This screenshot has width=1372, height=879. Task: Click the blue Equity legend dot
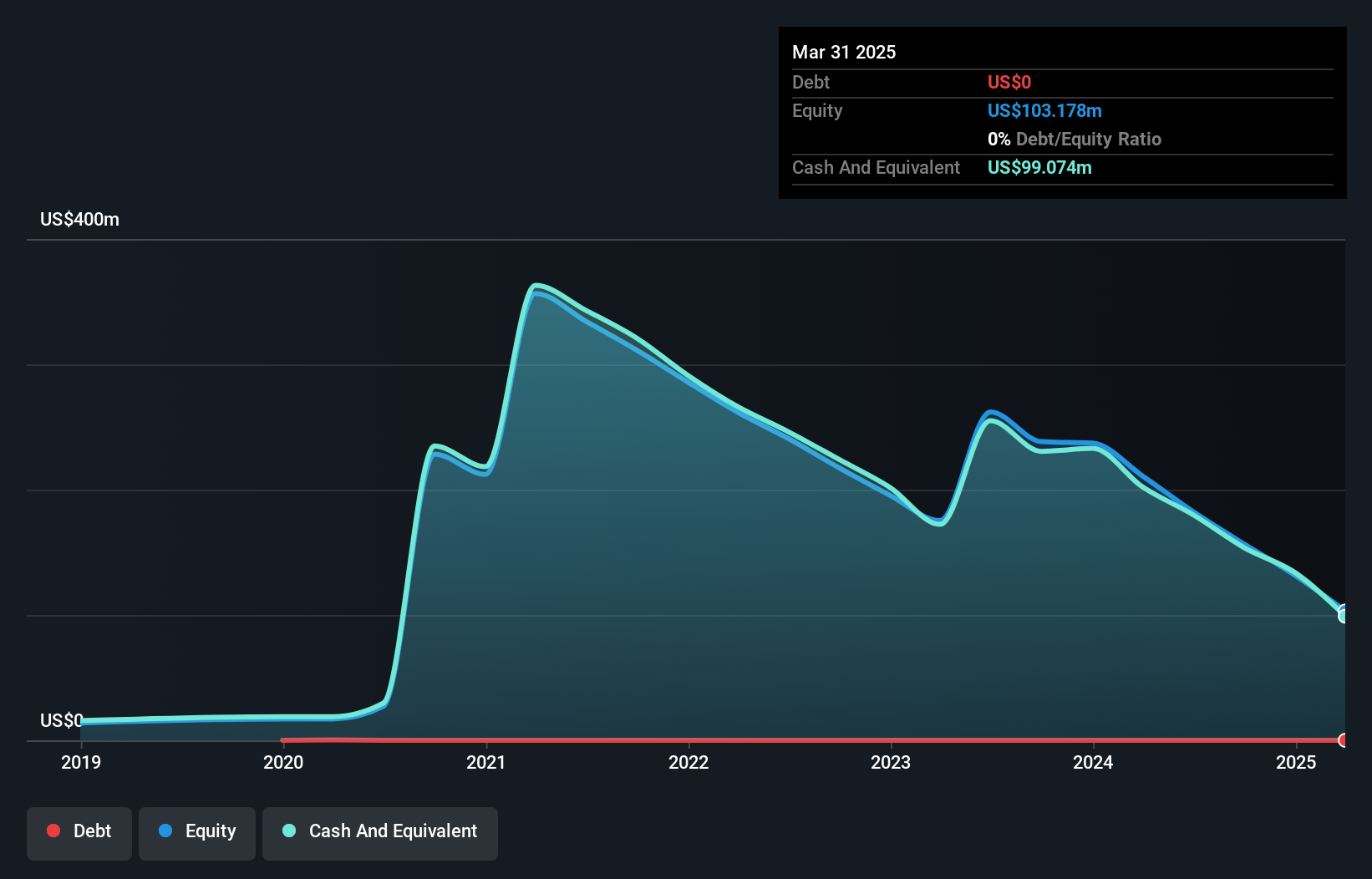point(165,831)
